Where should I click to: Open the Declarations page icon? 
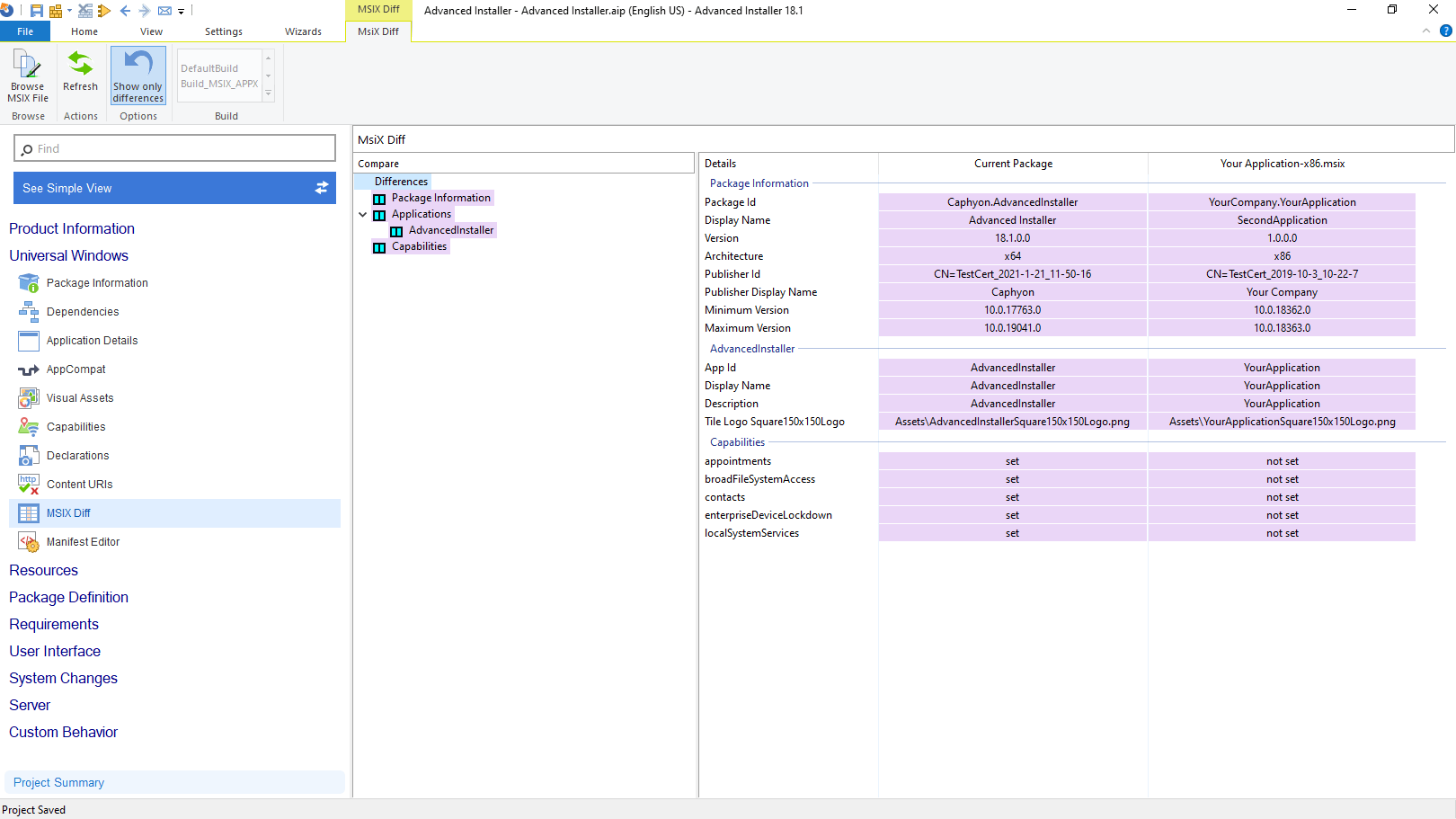[28, 455]
